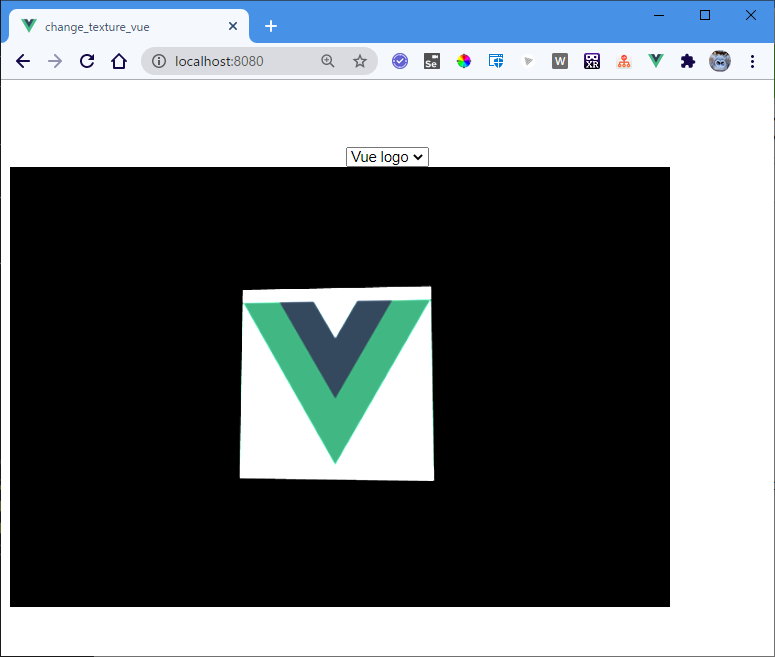The image size is (775, 657).
Task: Minimize the browser window
Action: (659, 15)
